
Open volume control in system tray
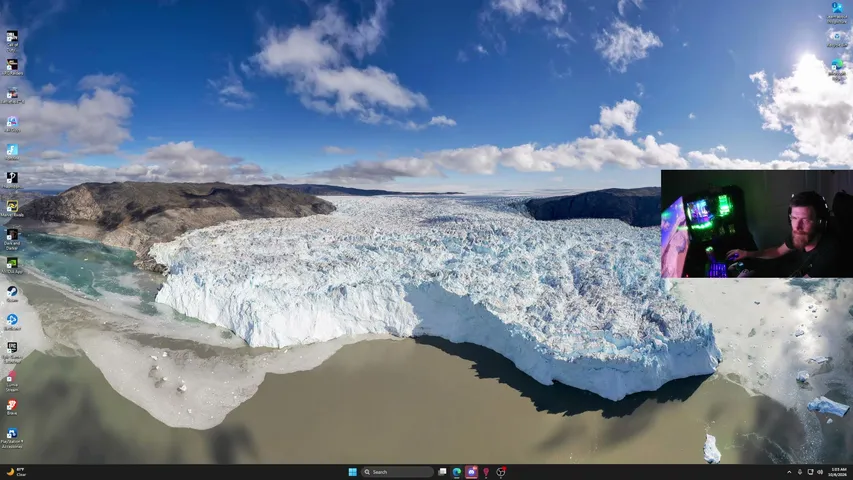(x=820, y=472)
